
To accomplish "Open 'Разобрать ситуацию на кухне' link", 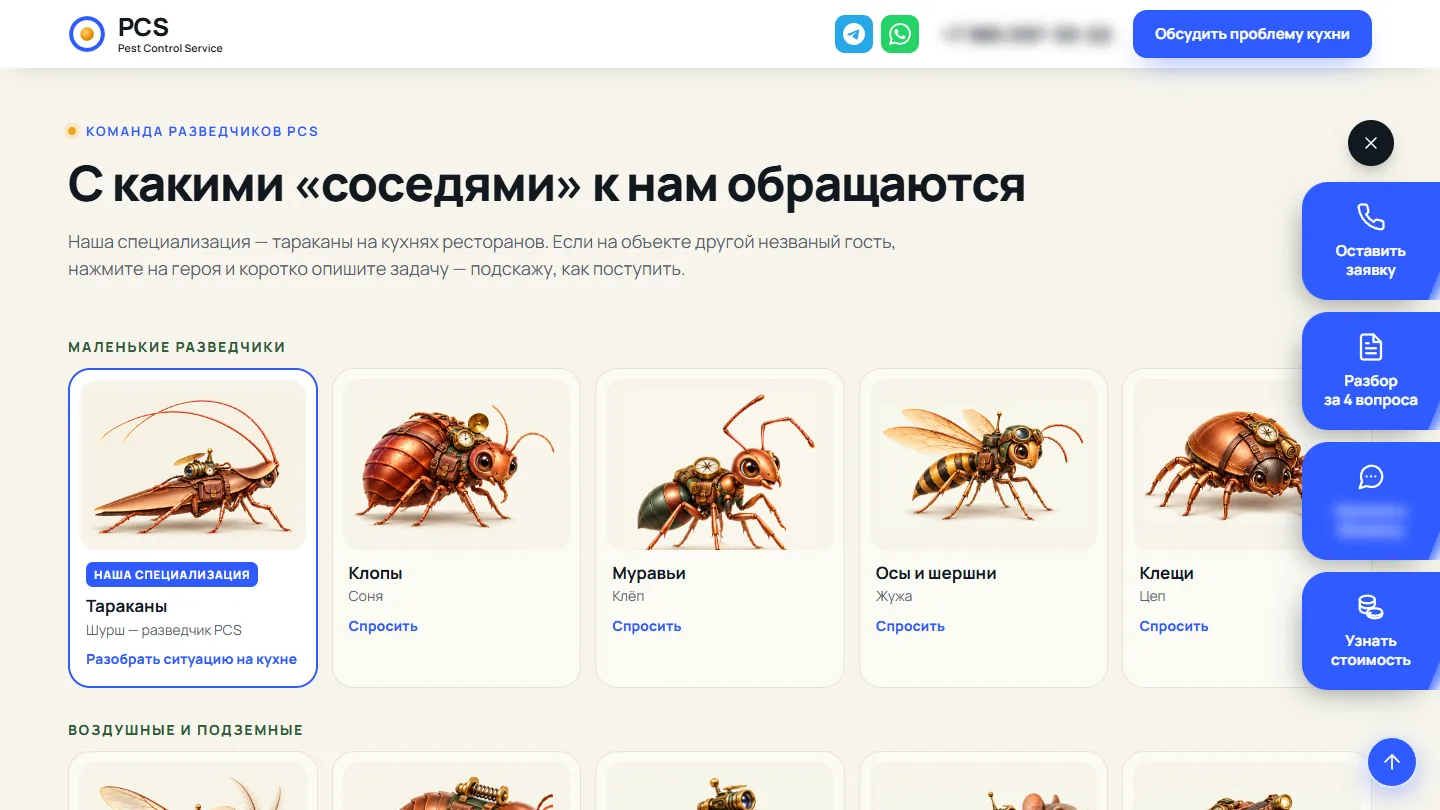I will tap(191, 659).
